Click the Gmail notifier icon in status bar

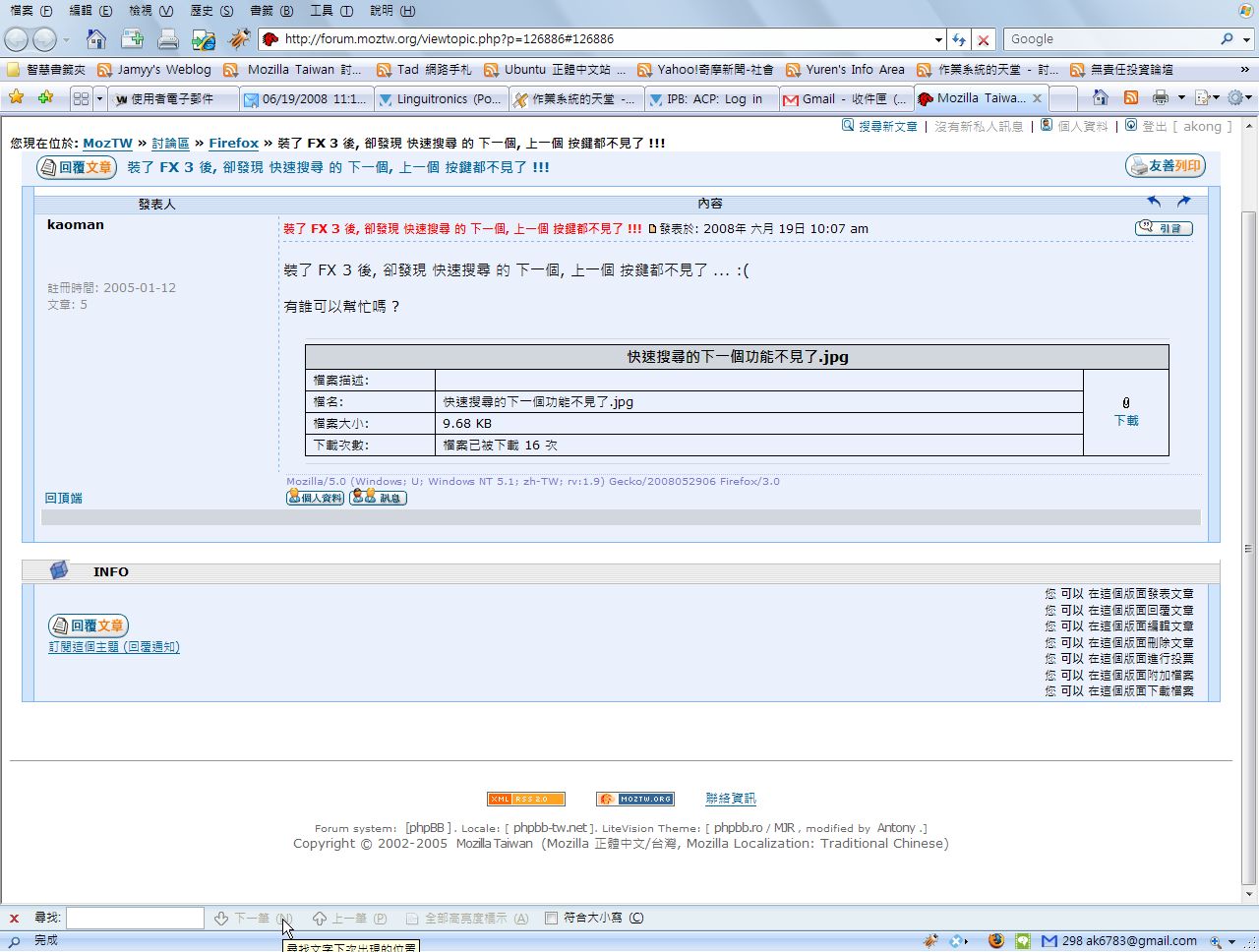pyautogui.click(x=1049, y=941)
